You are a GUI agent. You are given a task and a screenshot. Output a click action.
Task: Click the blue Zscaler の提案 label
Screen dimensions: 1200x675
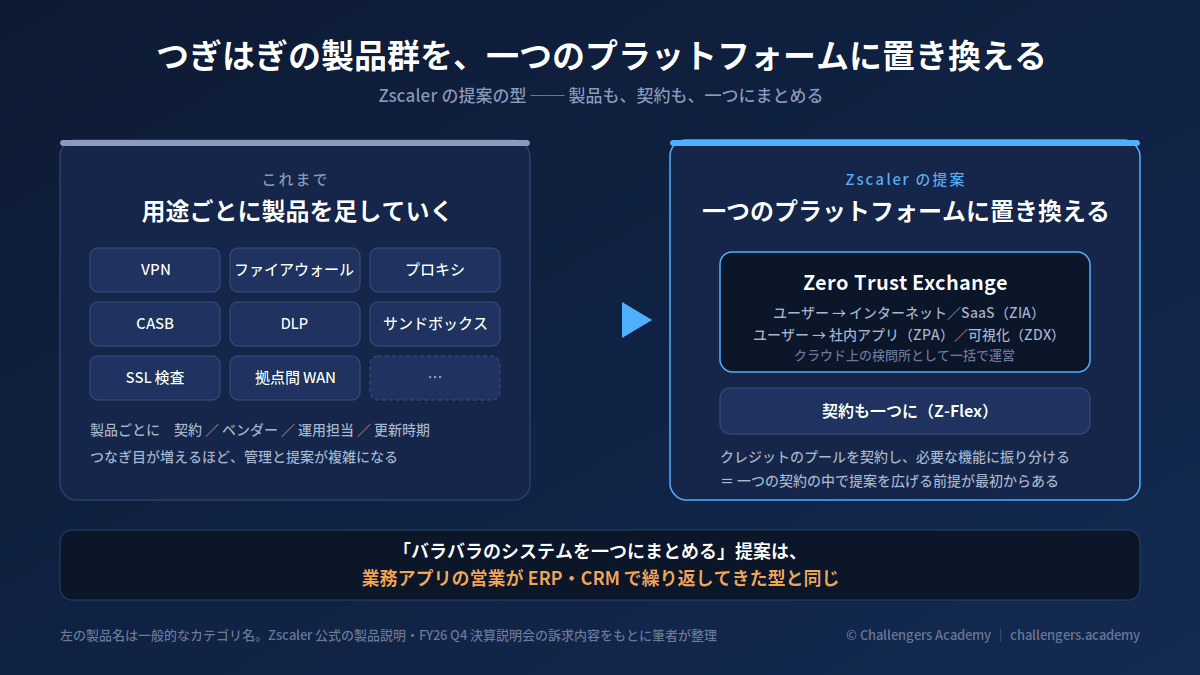[x=905, y=180]
